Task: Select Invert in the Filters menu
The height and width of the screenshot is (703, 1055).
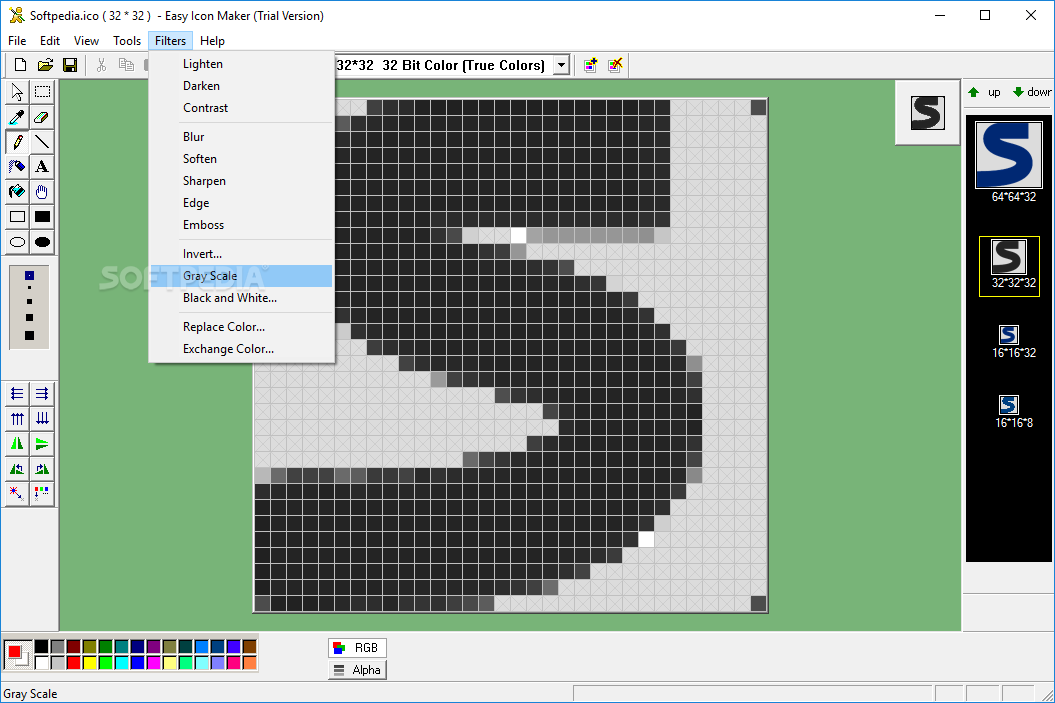Action: point(241,254)
